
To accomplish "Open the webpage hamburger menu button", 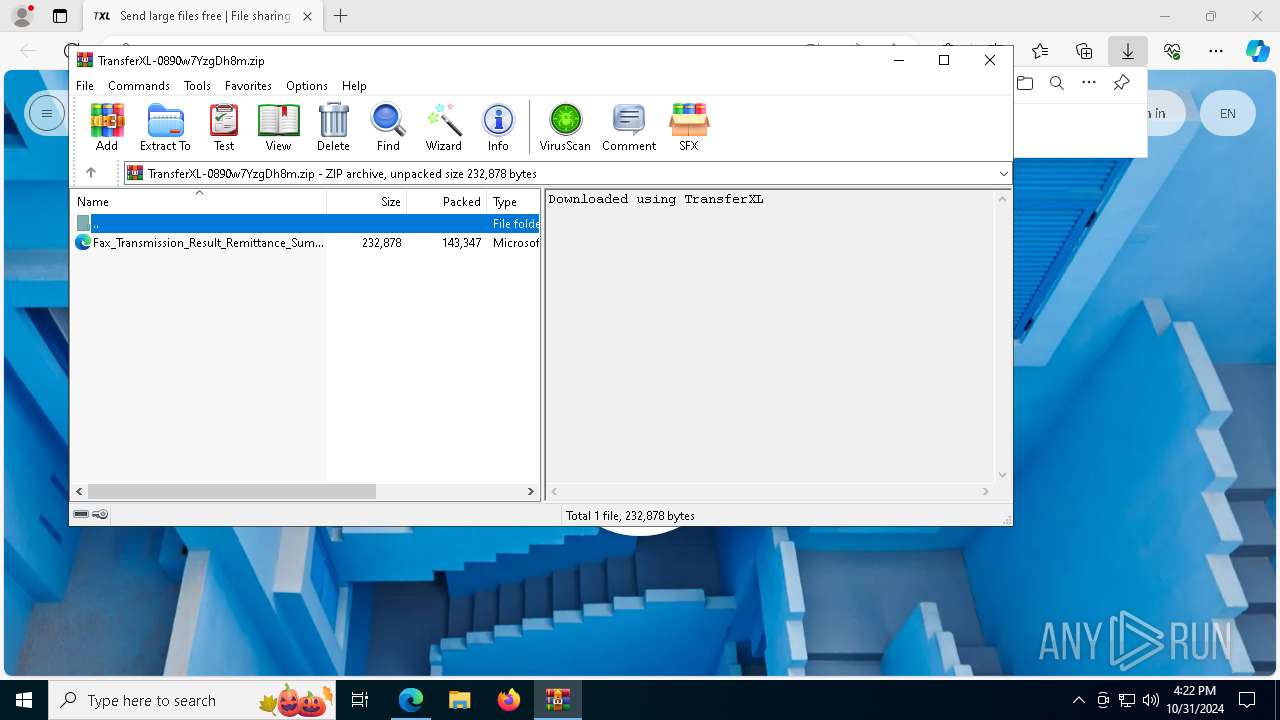I will [x=46, y=113].
